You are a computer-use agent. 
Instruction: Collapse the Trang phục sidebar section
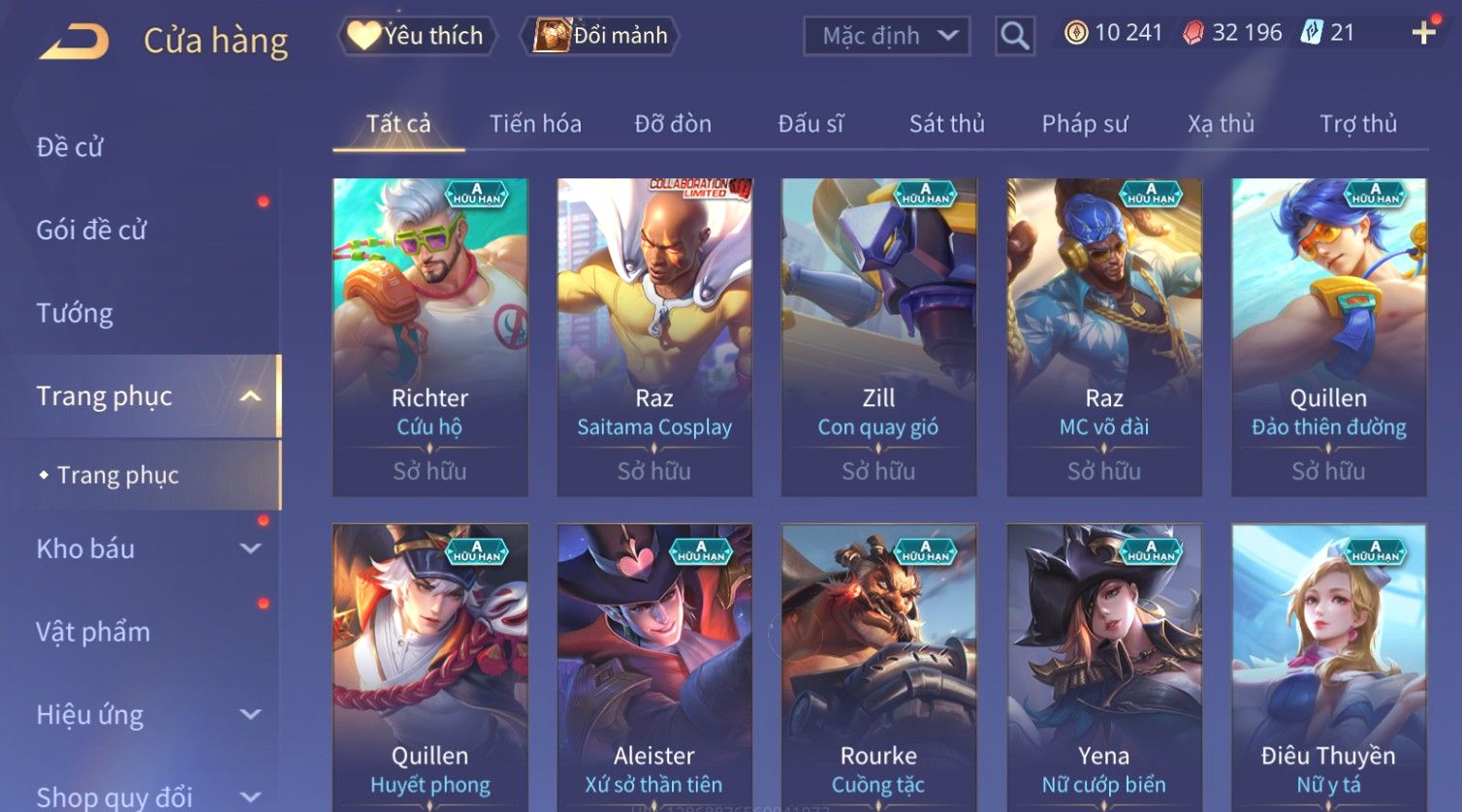point(250,396)
